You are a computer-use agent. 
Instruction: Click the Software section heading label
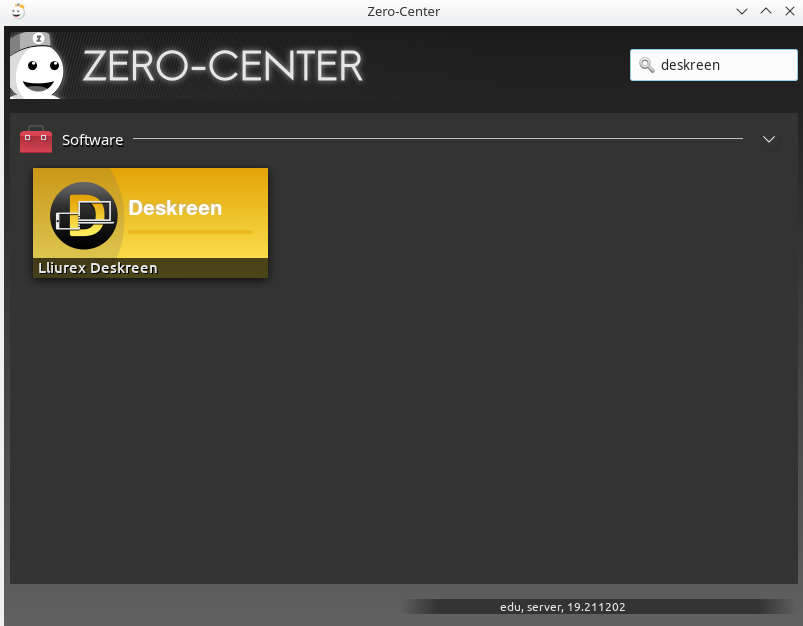click(x=92, y=140)
